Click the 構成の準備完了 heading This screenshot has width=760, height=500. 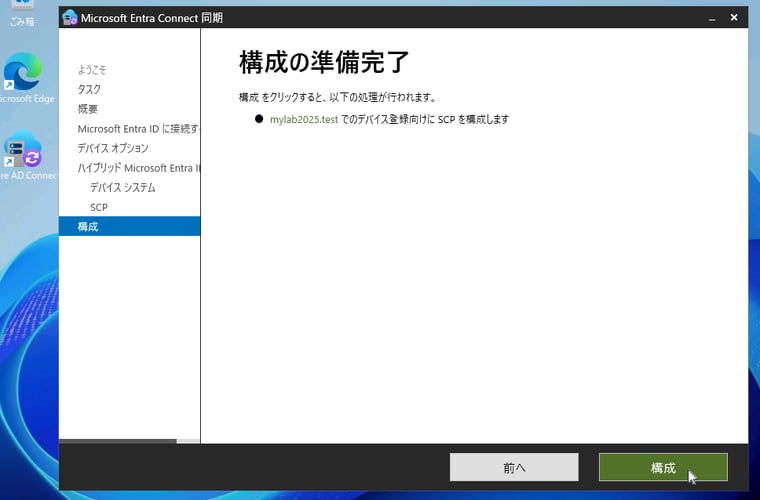tap(324, 62)
